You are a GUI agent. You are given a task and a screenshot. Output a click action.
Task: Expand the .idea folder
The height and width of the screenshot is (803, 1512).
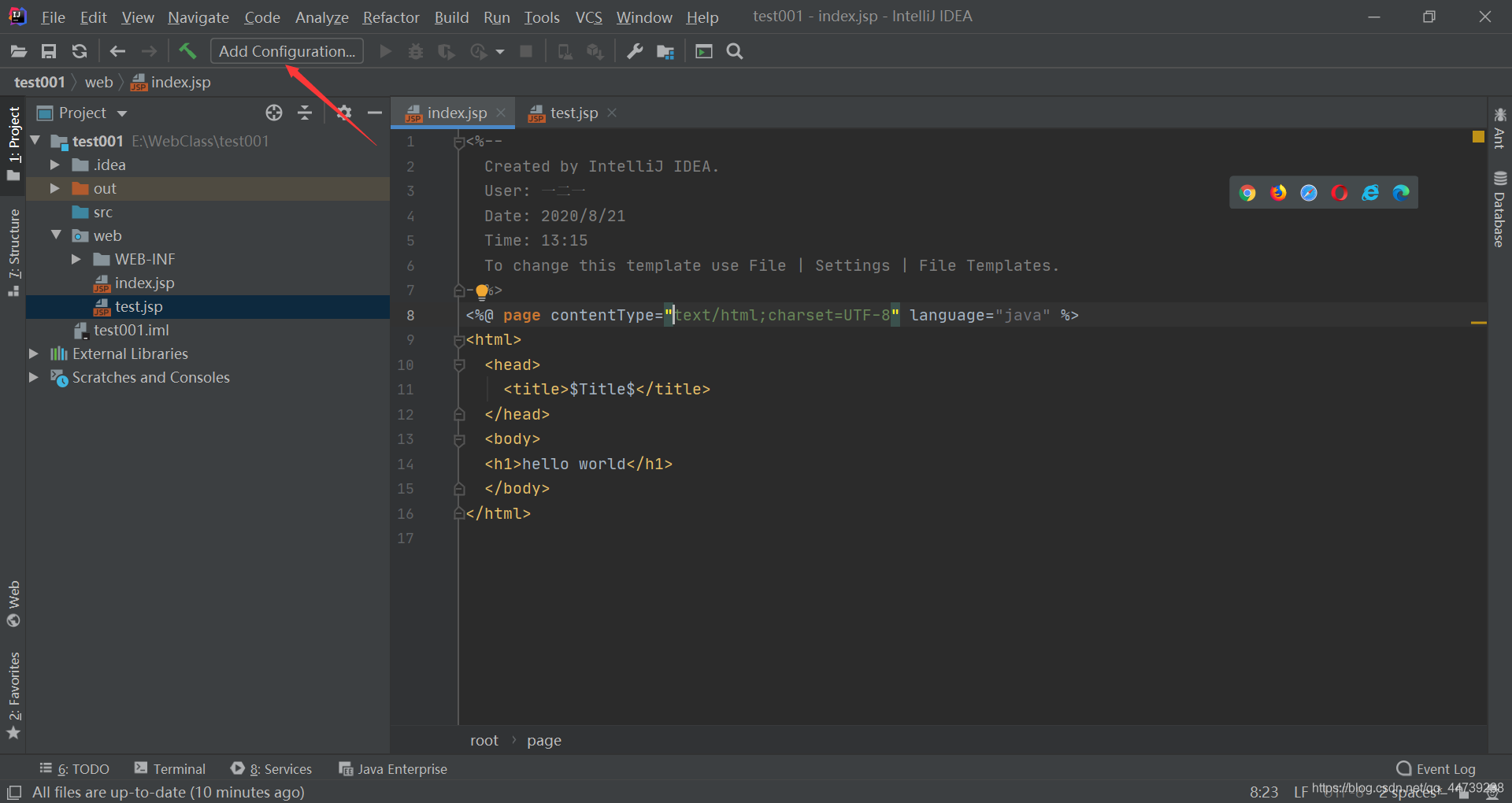tap(55, 165)
